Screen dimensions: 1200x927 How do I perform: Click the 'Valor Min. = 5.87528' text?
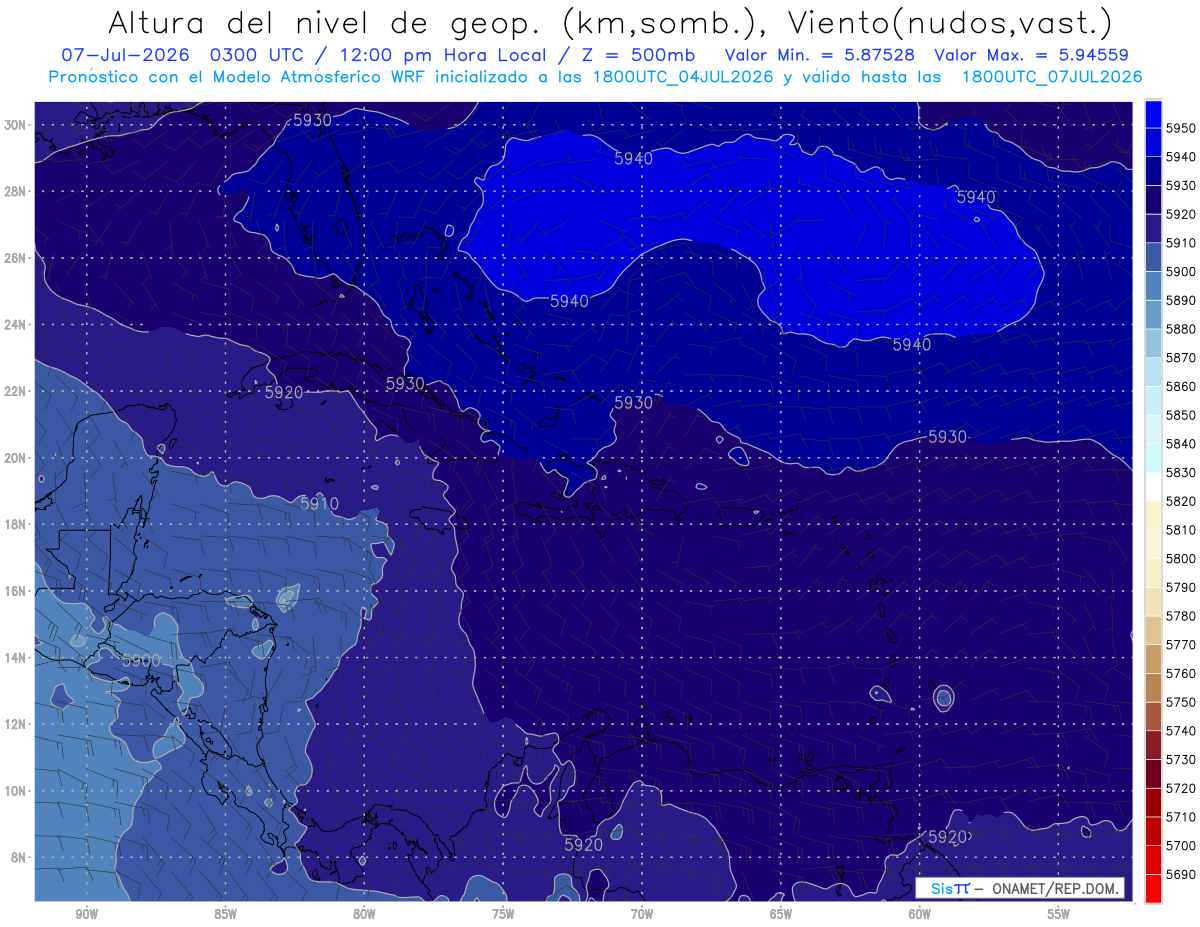[x=819, y=55]
